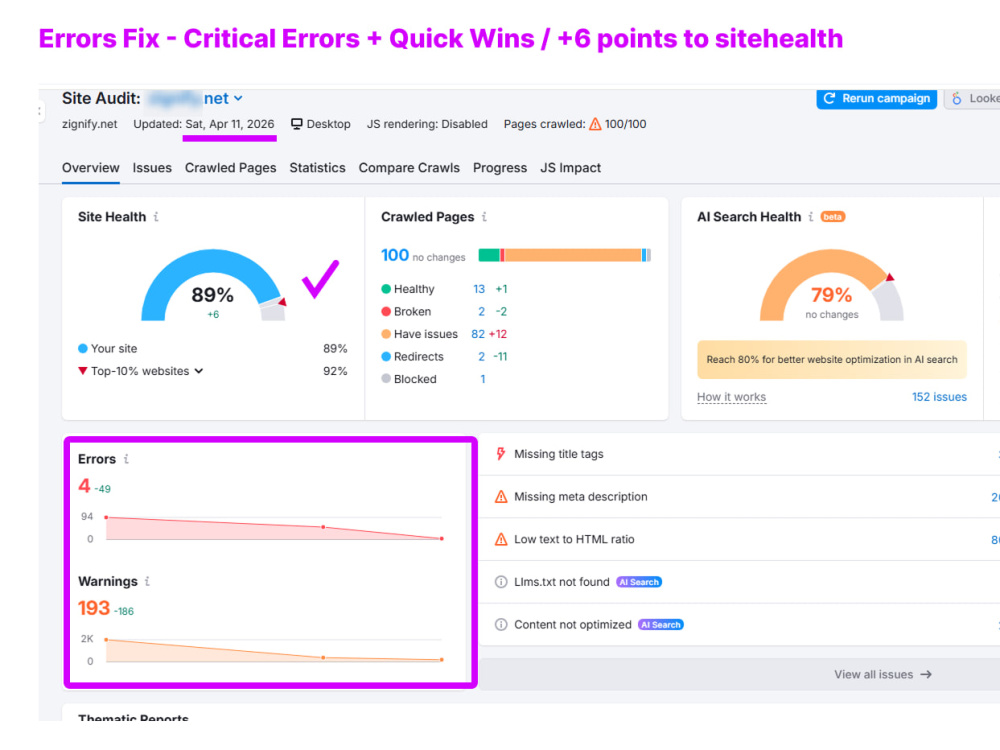1000x750 pixels.
Task: Click AI Search badge on Llms.txt row
Action: point(639,582)
